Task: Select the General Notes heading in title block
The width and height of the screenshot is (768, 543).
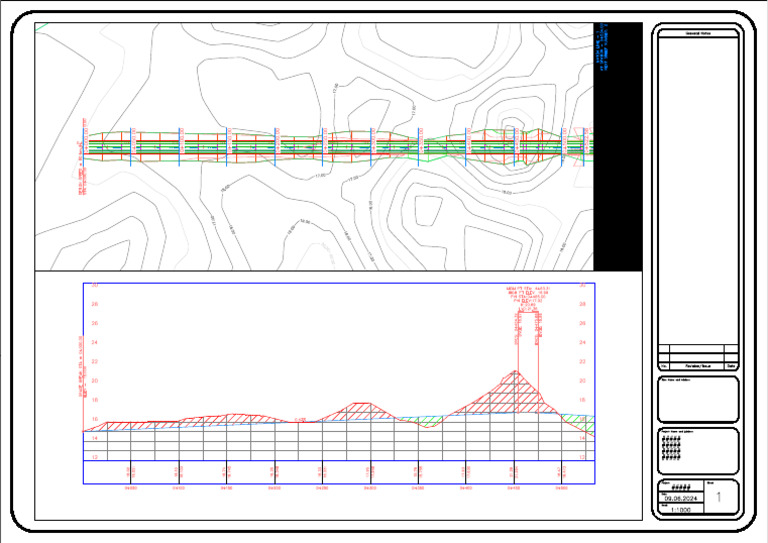Action: 698,33
